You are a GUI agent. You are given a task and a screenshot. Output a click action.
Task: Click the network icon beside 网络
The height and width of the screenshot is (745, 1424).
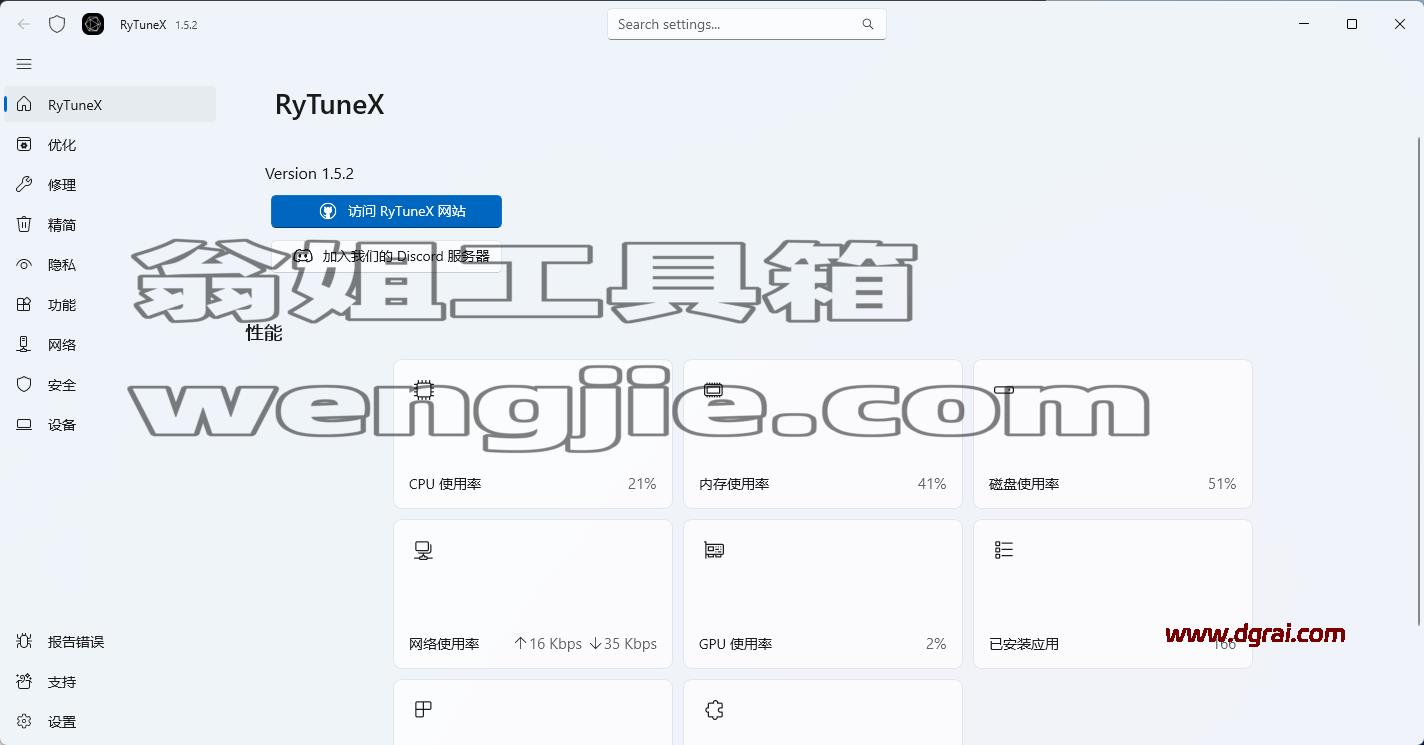pyautogui.click(x=24, y=344)
